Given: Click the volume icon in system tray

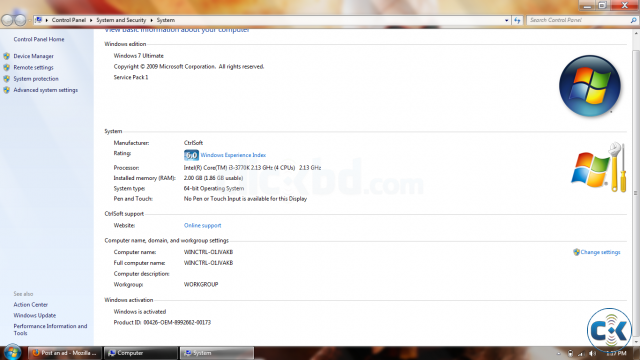Looking at the screenshot, I should 593,353.
